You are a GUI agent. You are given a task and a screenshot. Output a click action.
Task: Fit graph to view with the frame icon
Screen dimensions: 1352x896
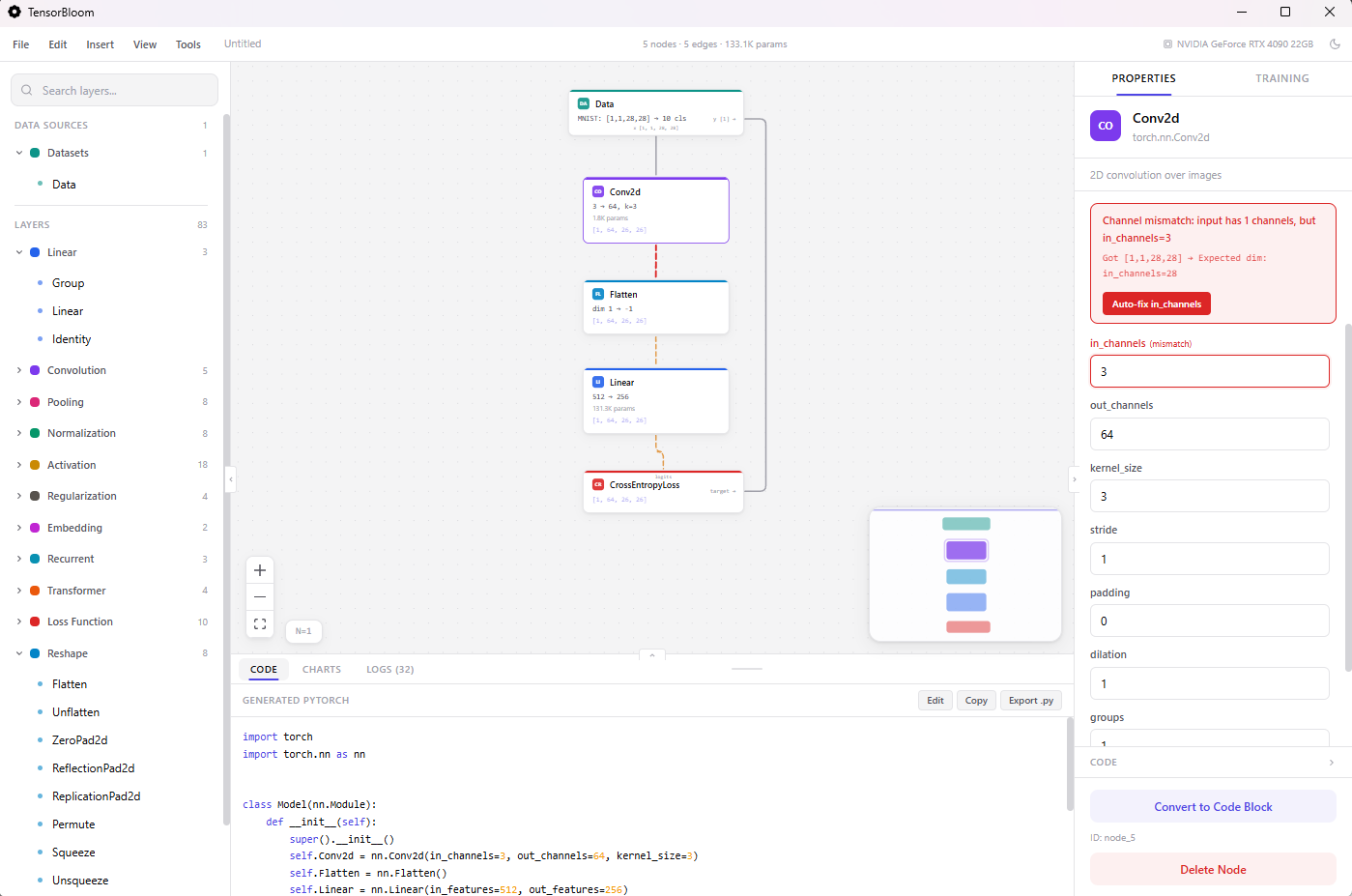(259, 623)
